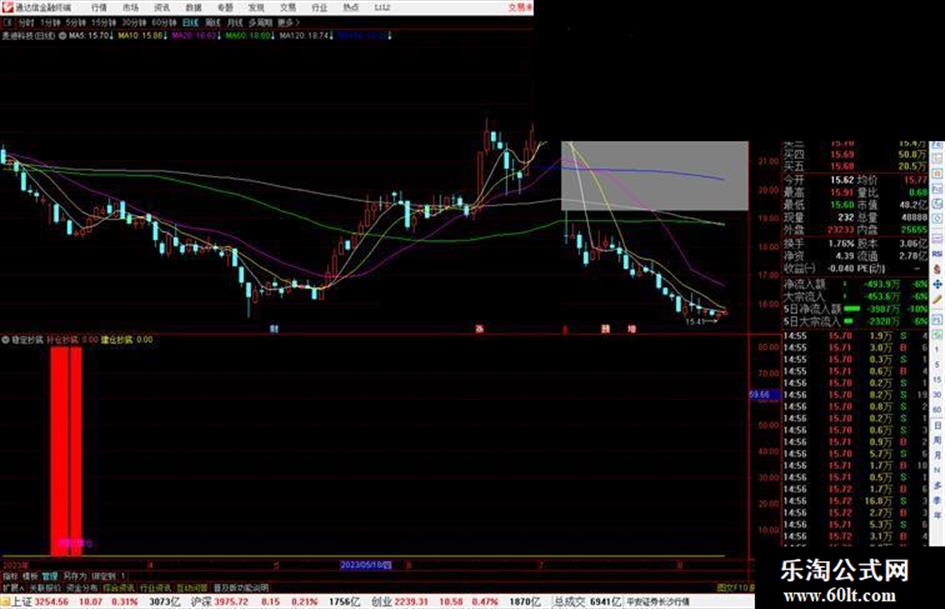Screen dimensions: 945x609
Task: Click the green MA60 indicator label
Action: coord(250,36)
